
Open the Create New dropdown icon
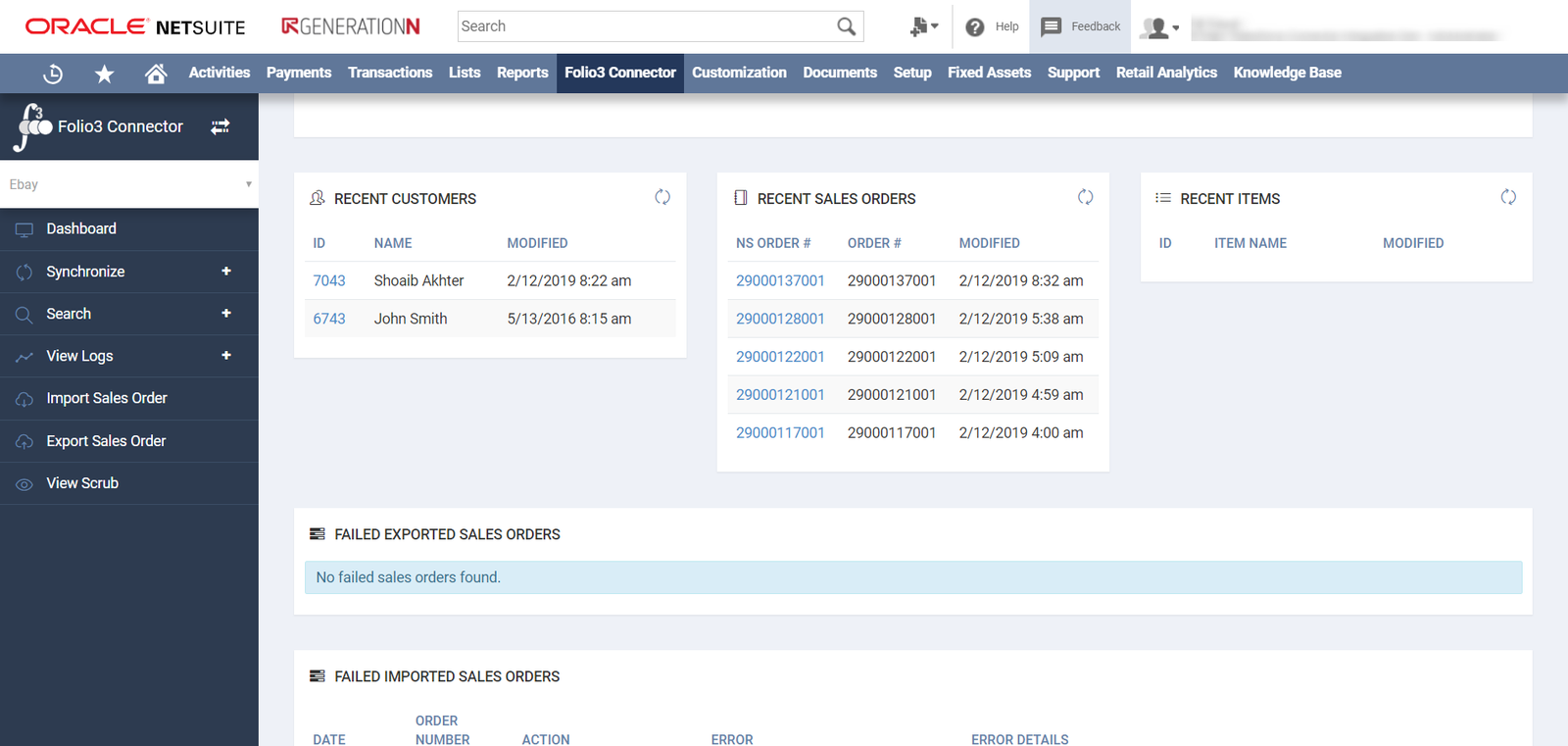coord(923,26)
